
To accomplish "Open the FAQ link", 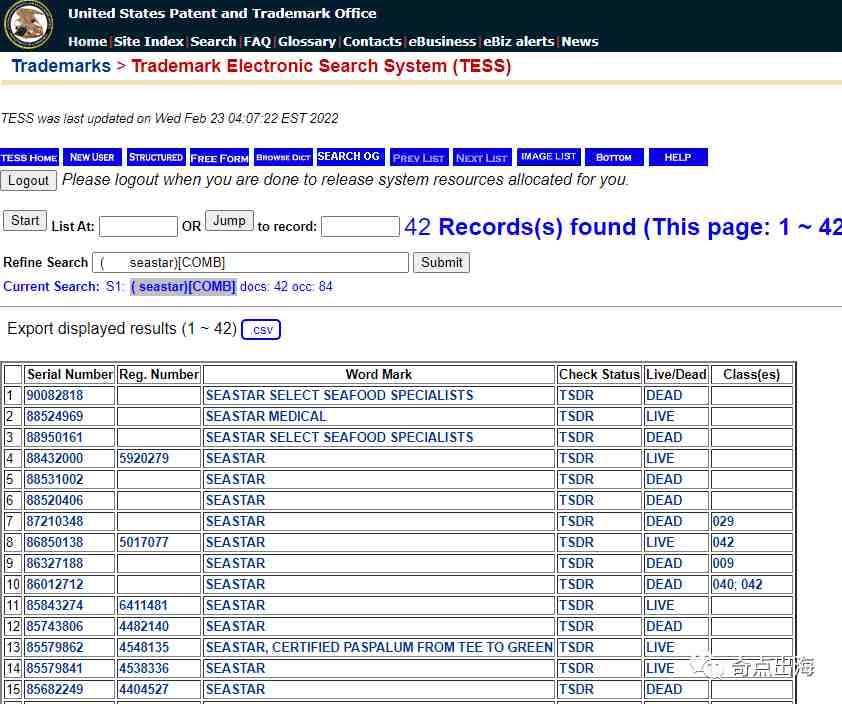I will pos(257,41).
